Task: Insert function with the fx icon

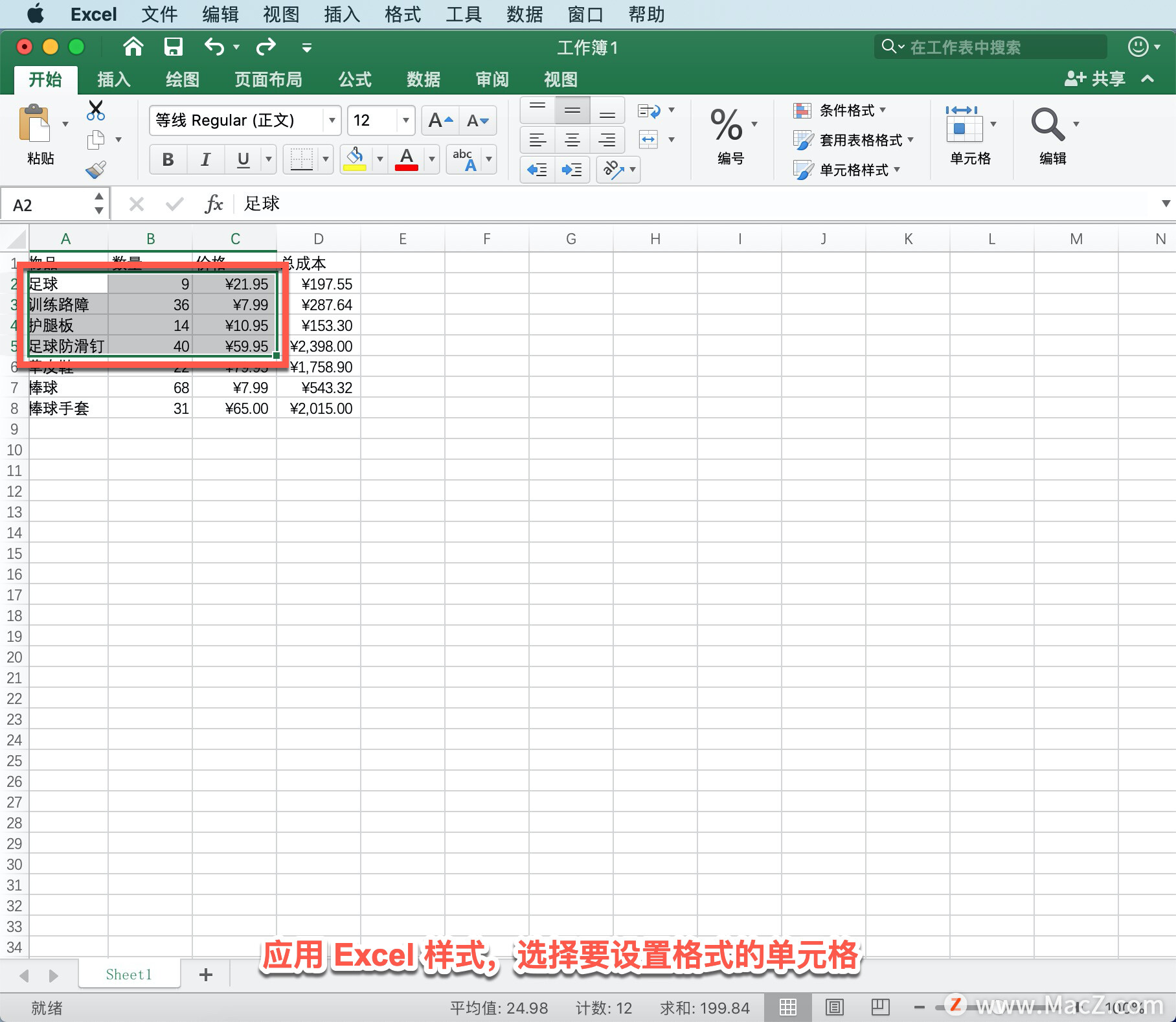Action: pyautogui.click(x=214, y=204)
